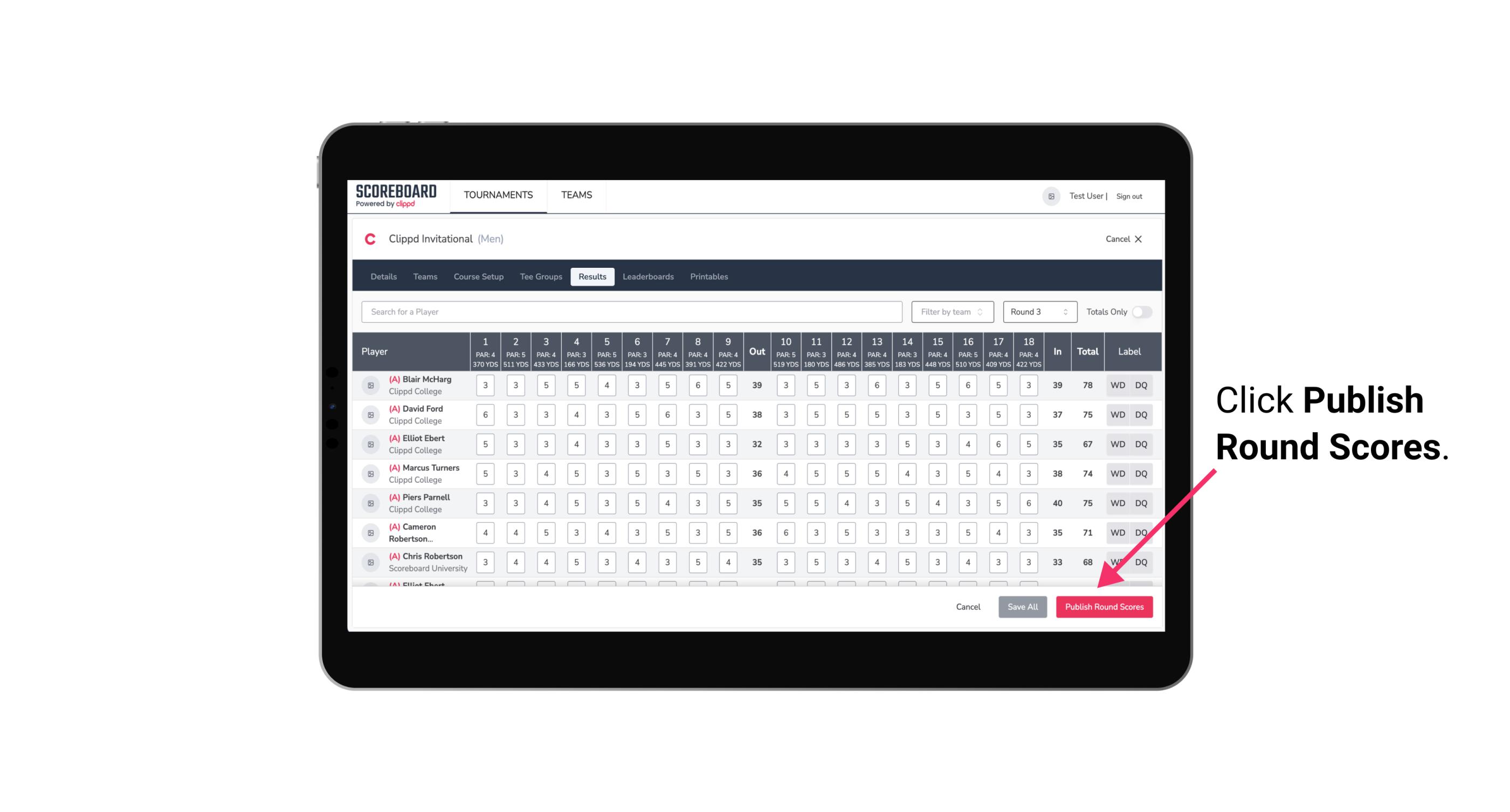
Task: Open the player search input field
Action: [631, 312]
